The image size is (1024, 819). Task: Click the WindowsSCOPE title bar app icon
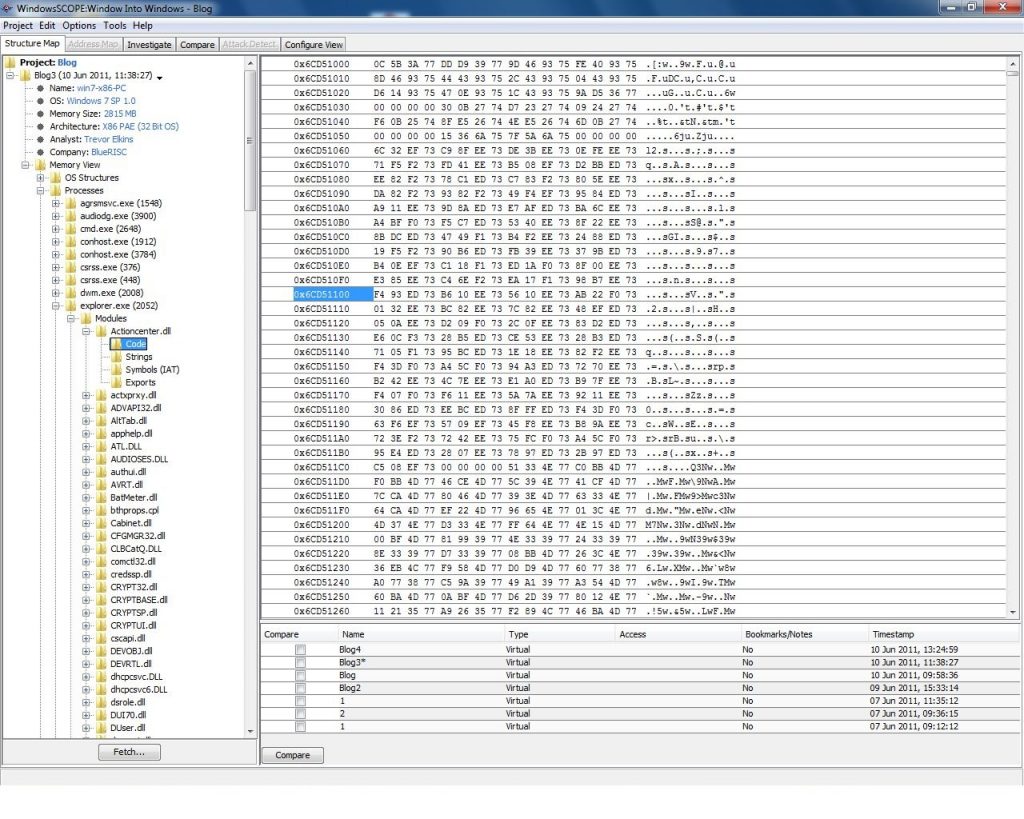(x=7, y=8)
